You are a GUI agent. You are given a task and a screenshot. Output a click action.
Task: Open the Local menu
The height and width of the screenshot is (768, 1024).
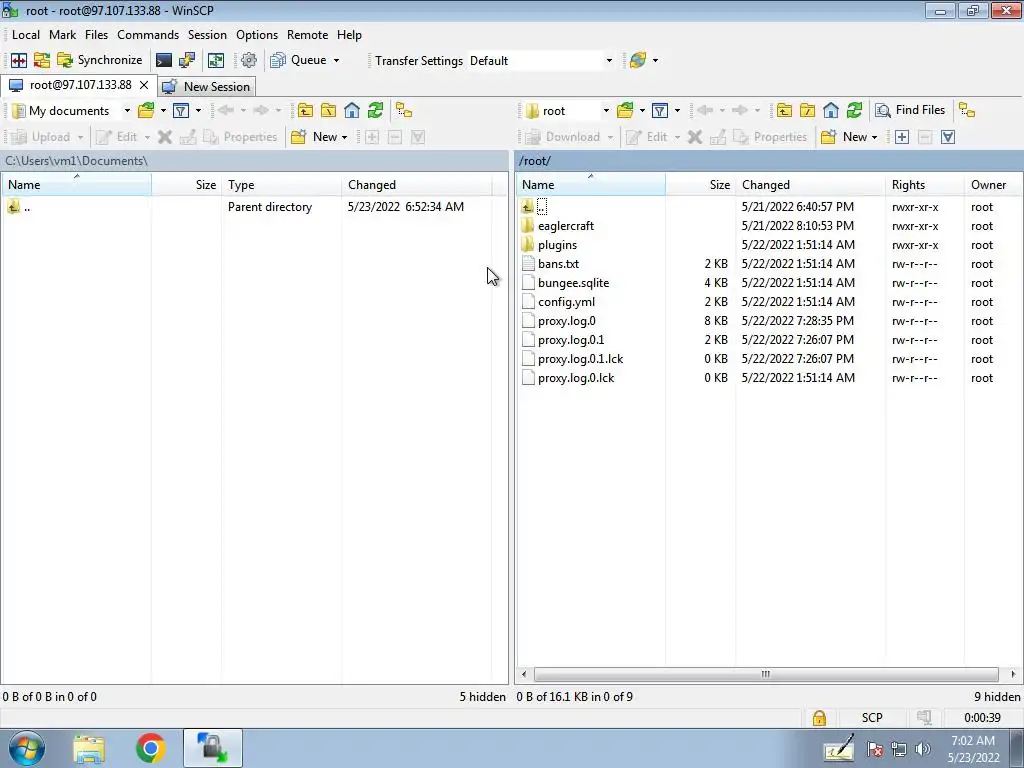(x=26, y=35)
